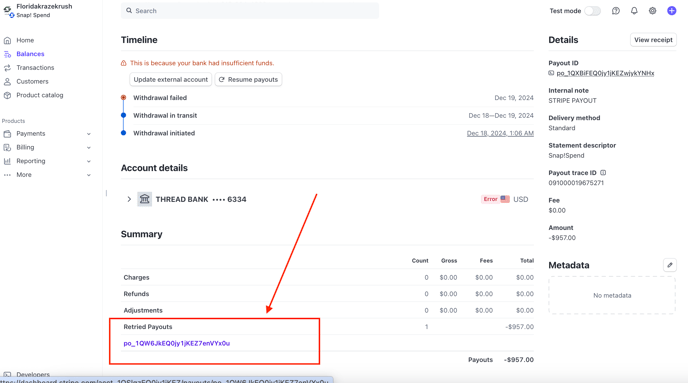Click the Update external account button
This screenshot has width=688, height=383.
(171, 79)
